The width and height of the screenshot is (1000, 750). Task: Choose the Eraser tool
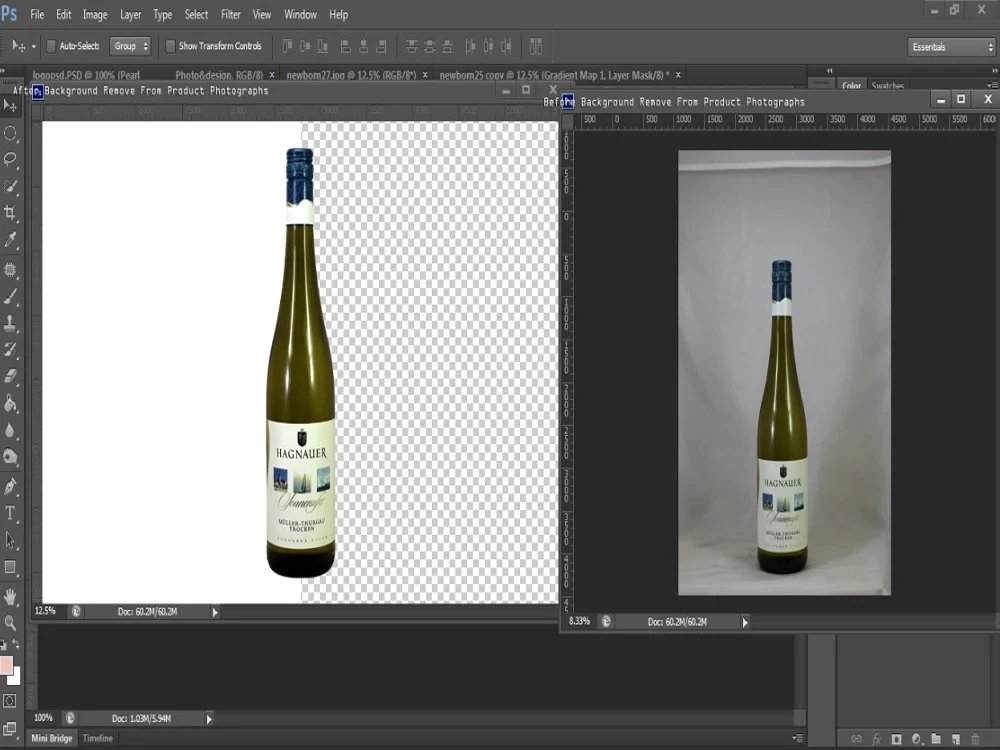[10, 376]
